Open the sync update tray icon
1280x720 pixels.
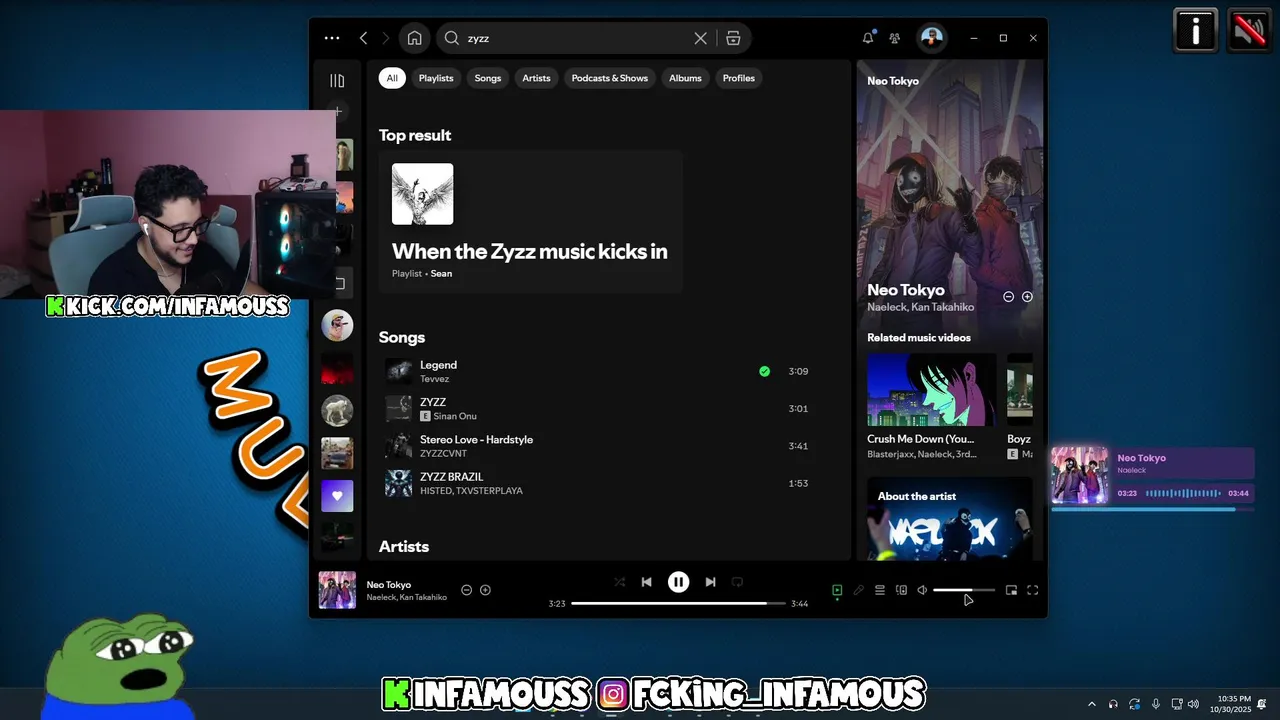(x=1134, y=704)
